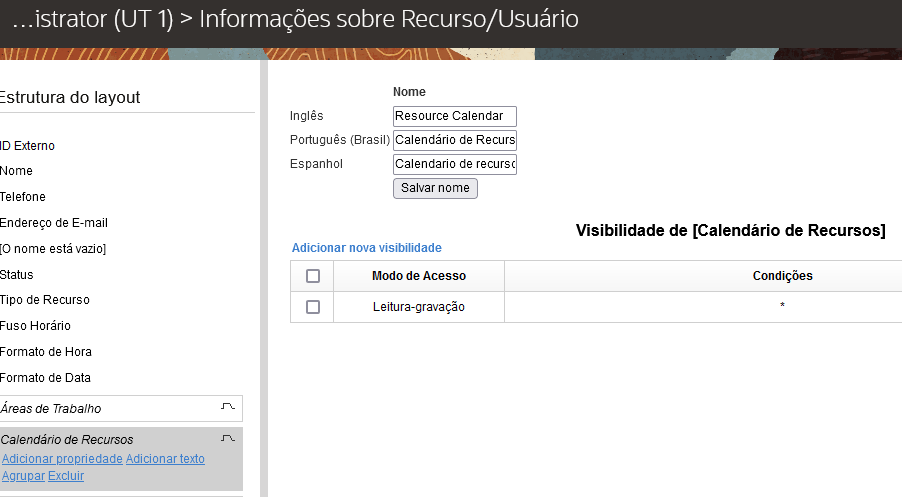Screen dimensions: 902x497
Task: Select the Calendário de Recursos tab section
Action: (121, 459)
